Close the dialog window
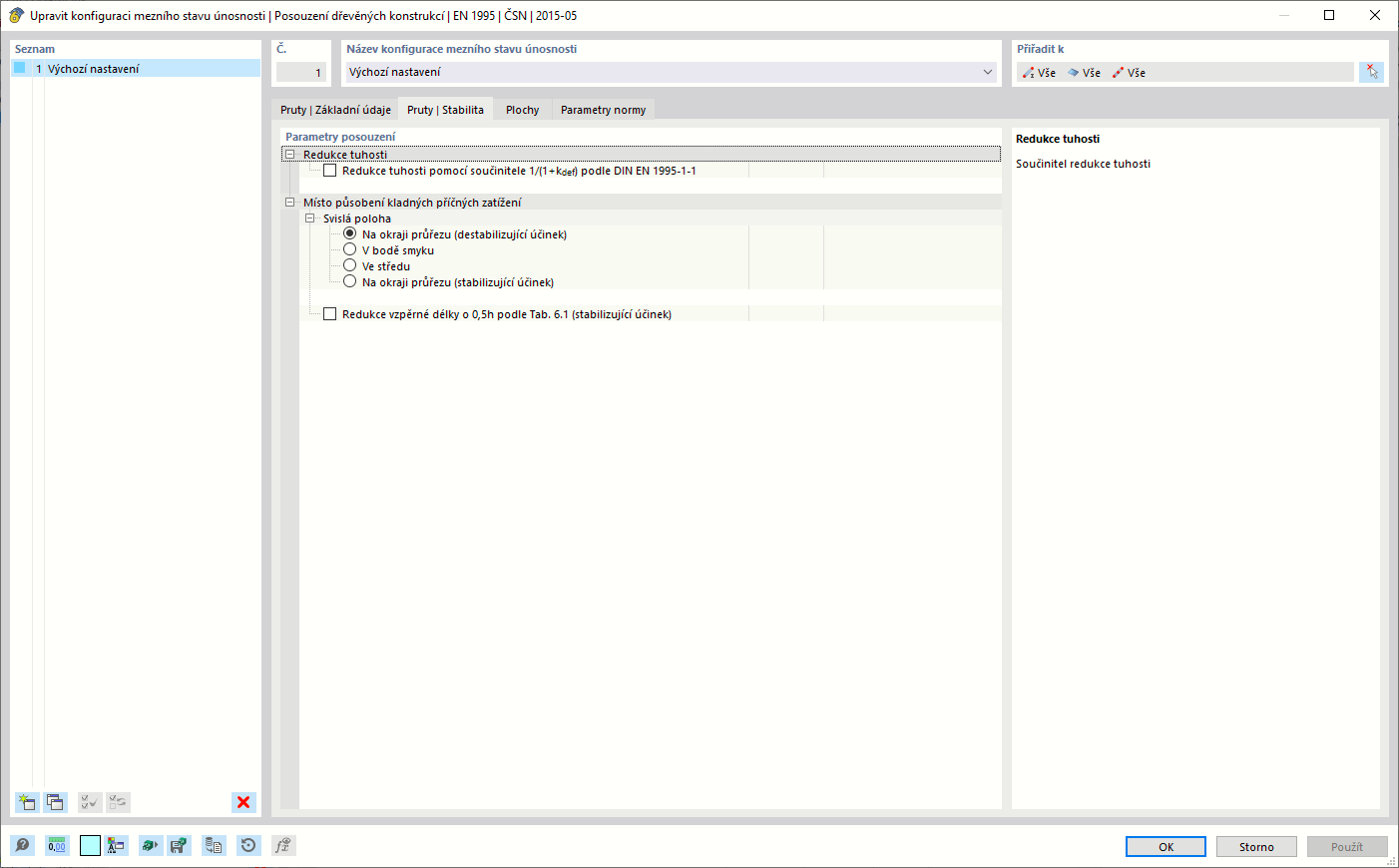The height and width of the screenshot is (868, 1399). 1375,15
